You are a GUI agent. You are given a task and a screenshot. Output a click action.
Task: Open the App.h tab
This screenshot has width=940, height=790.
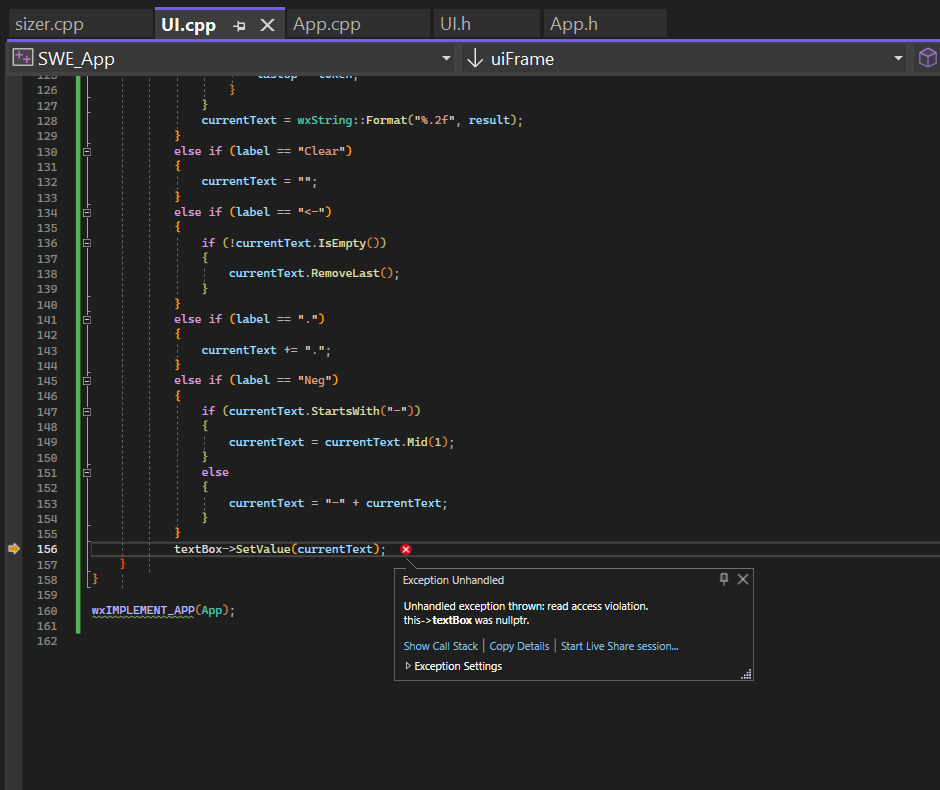(573, 22)
